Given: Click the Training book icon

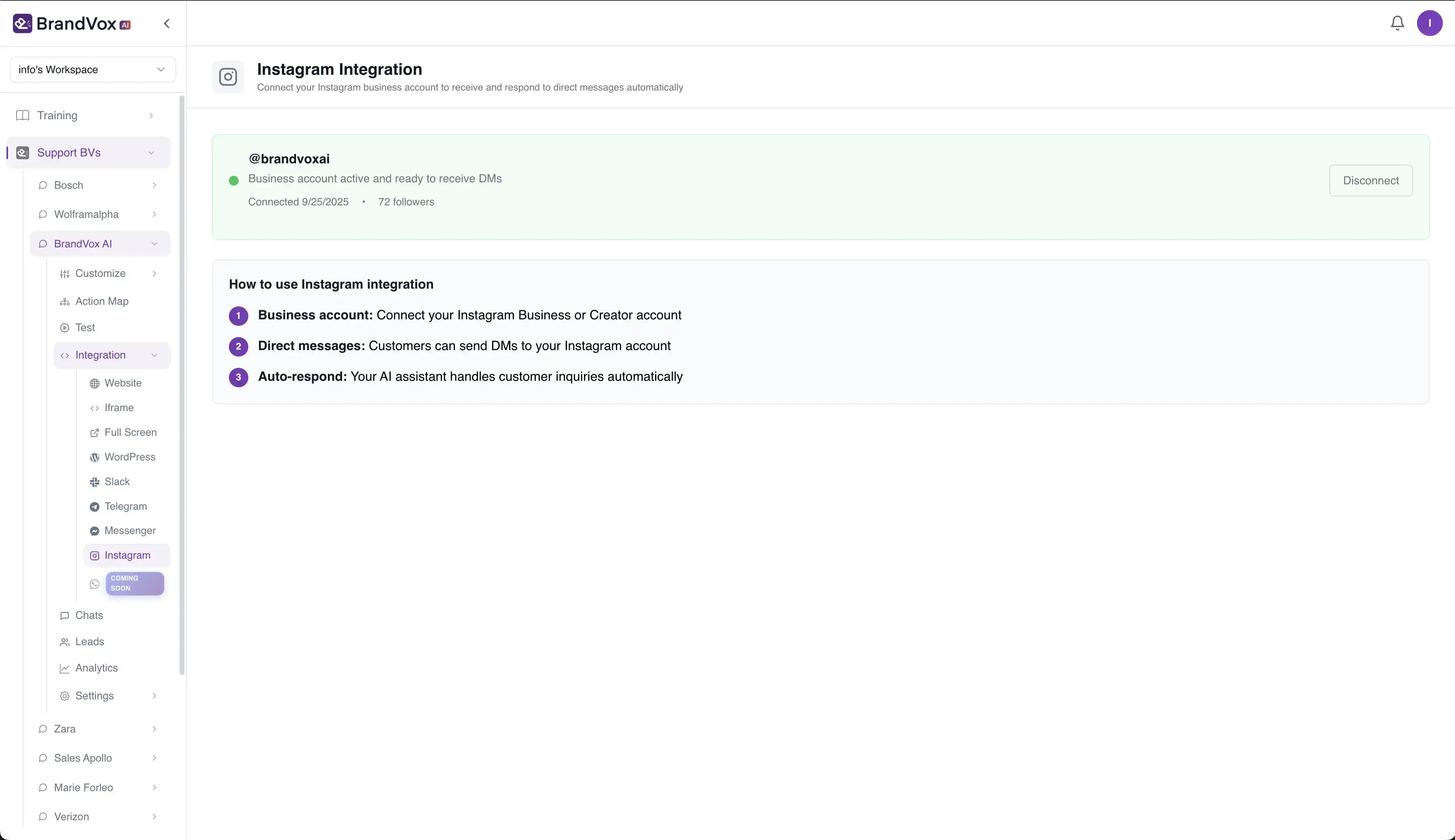Looking at the screenshot, I should pyautogui.click(x=23, y=115).
